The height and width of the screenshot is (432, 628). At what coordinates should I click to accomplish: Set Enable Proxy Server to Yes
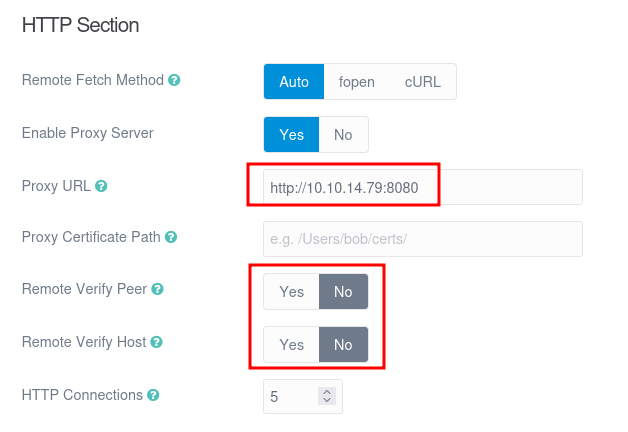pos(291,135)
